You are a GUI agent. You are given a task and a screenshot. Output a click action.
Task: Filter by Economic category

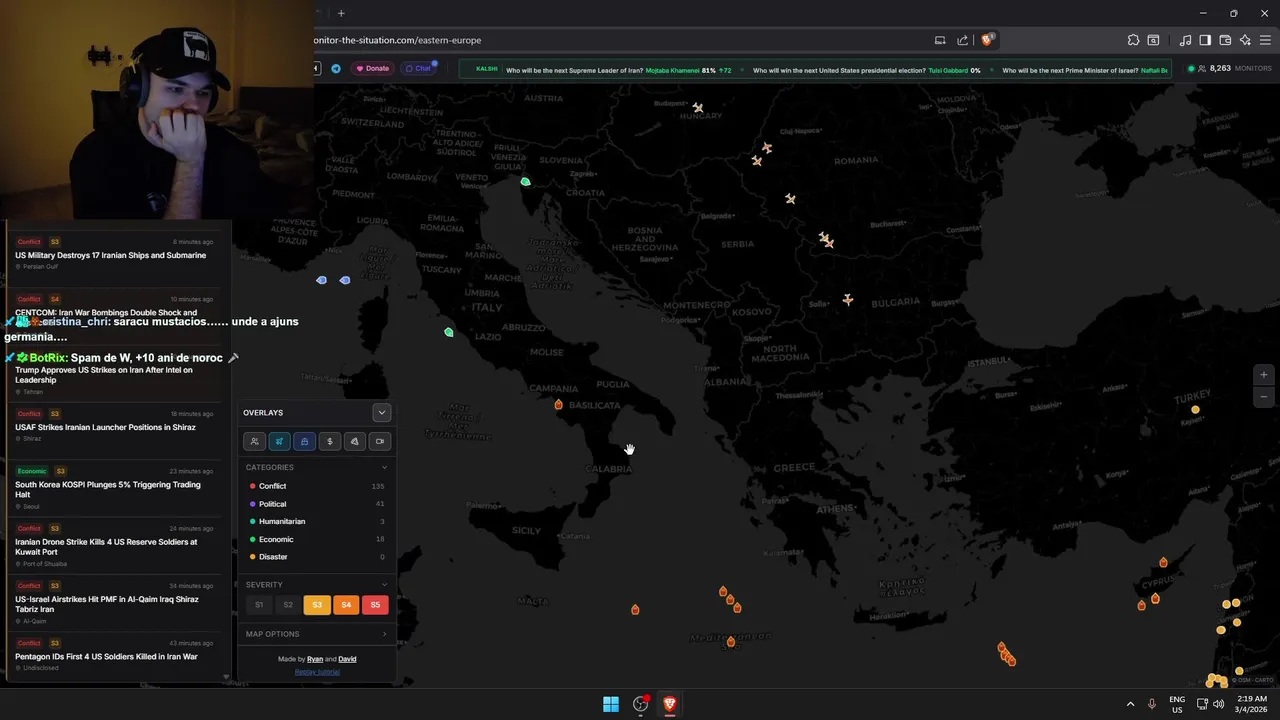(x=316, y=539)
